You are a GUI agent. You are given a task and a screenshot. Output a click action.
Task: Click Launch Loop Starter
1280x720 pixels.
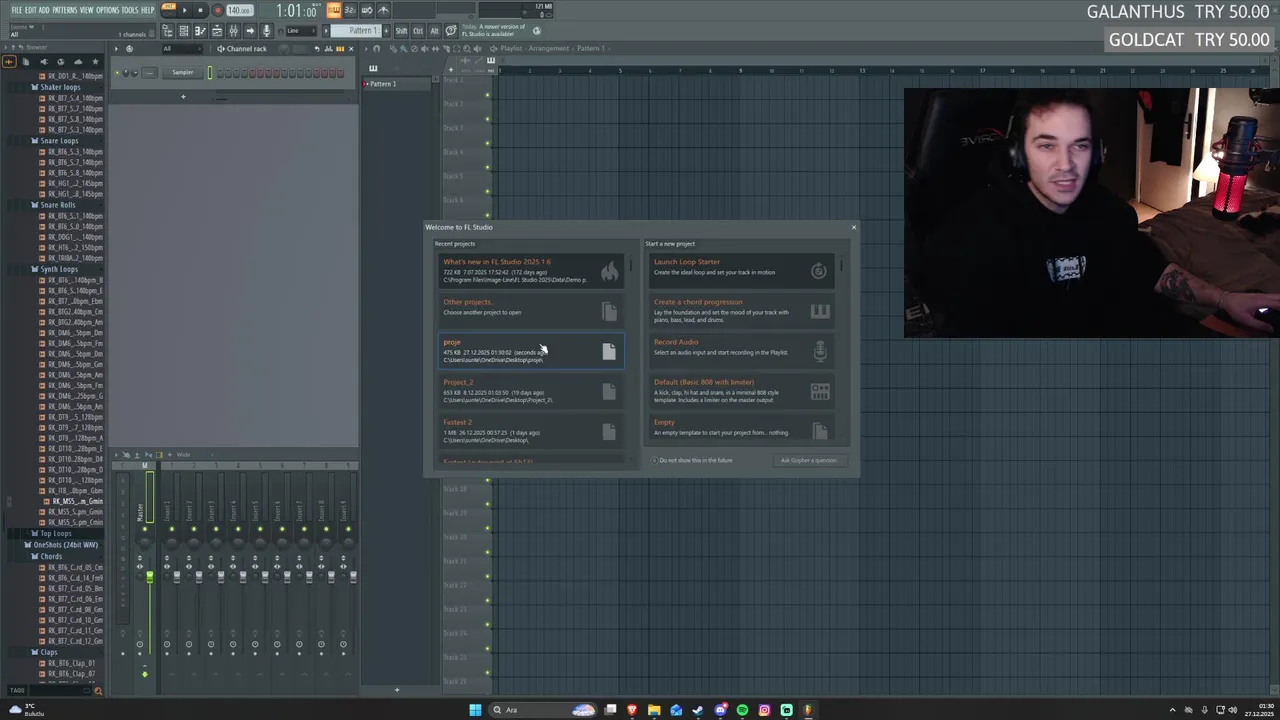click(x=742, y=270)
